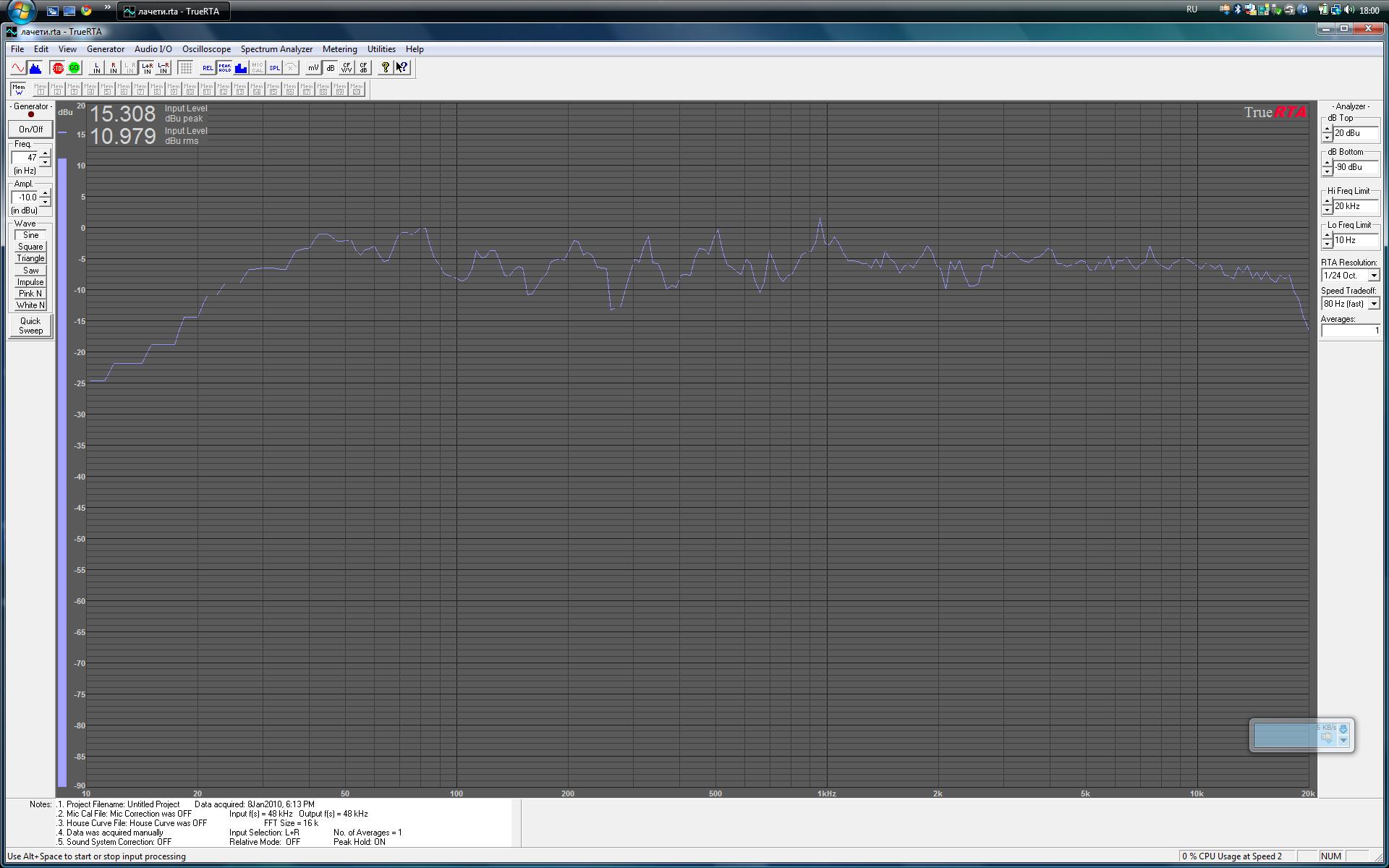Click the oscilloscope sine wave toolbar icon

(18, 68)
